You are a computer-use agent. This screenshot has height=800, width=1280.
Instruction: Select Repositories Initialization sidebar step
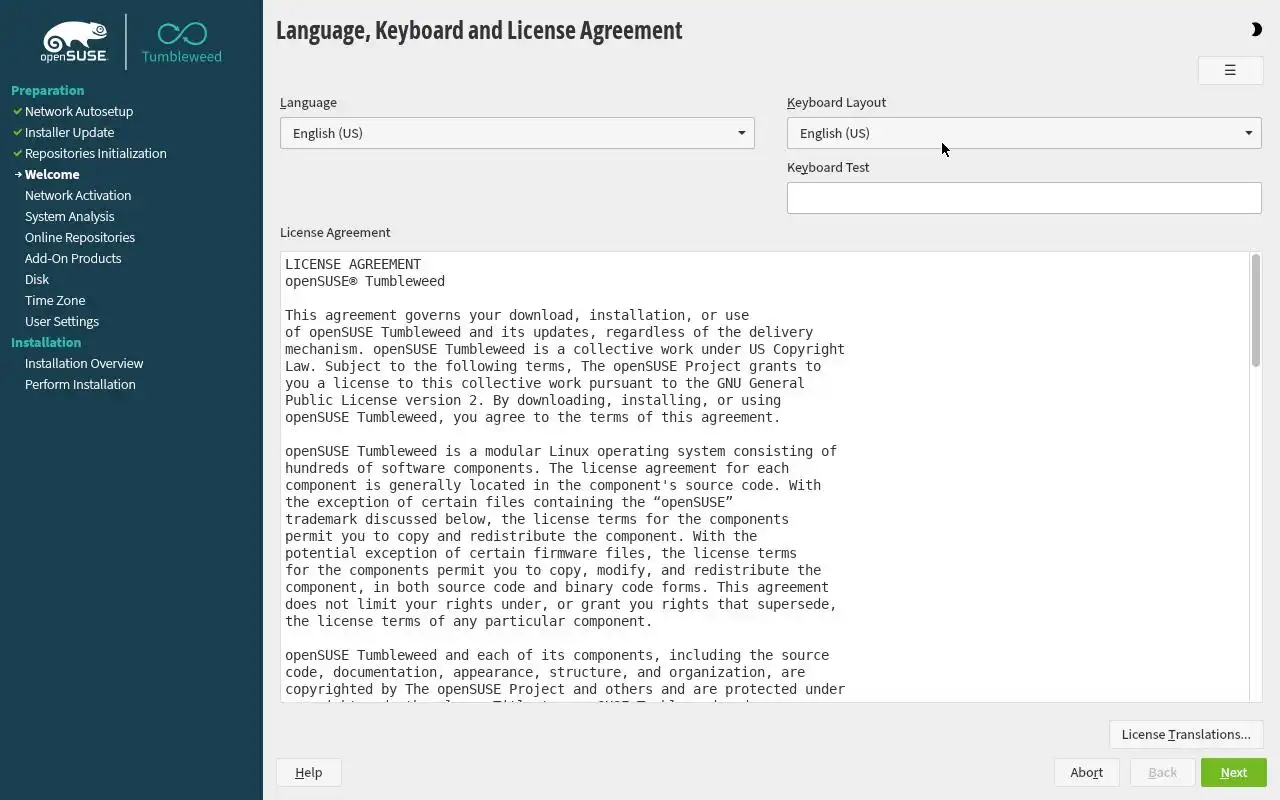pyautogui.click(x=96, y=153)
